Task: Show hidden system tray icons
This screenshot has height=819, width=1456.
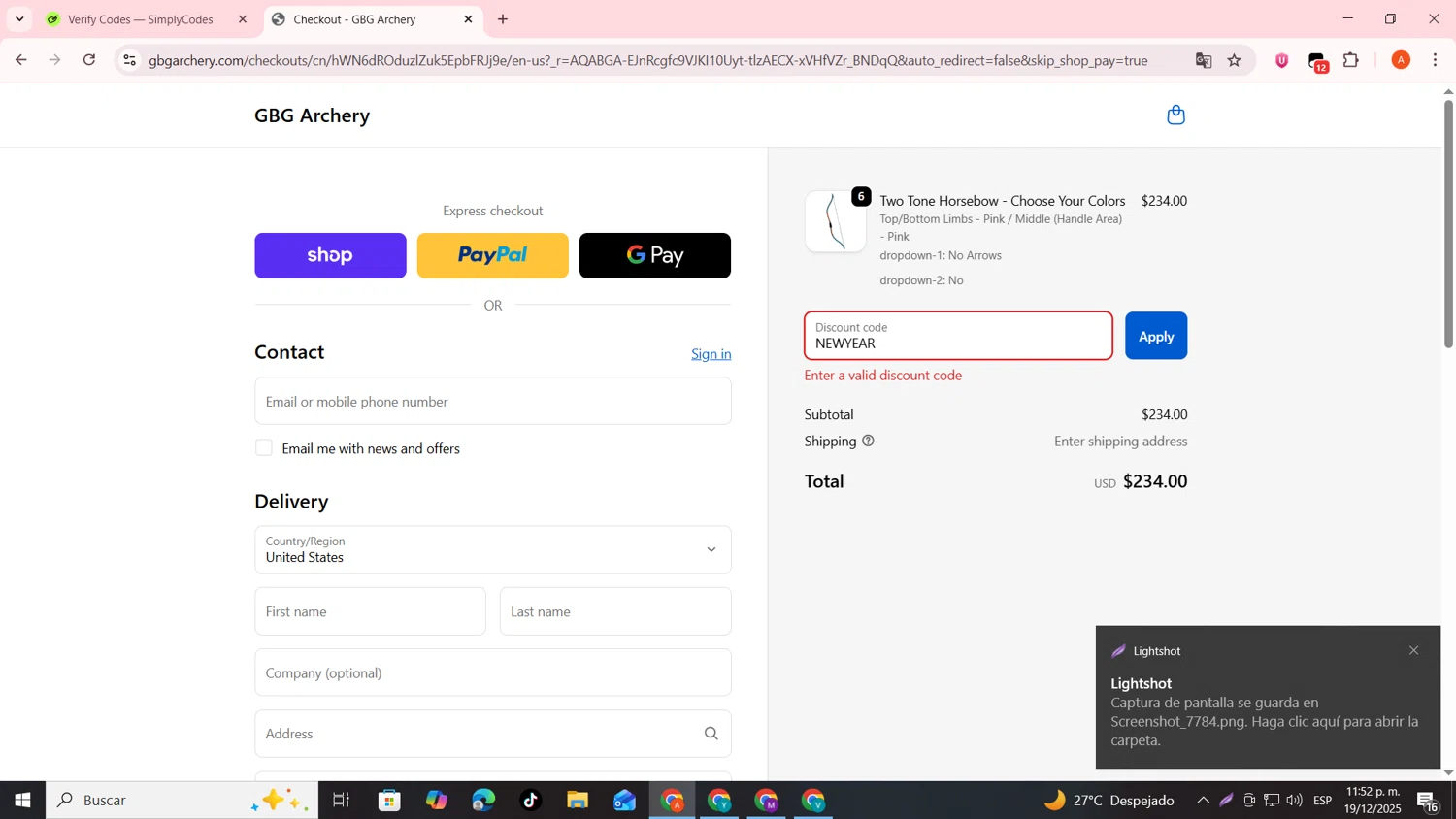Action: click(x=1203, y=801)
